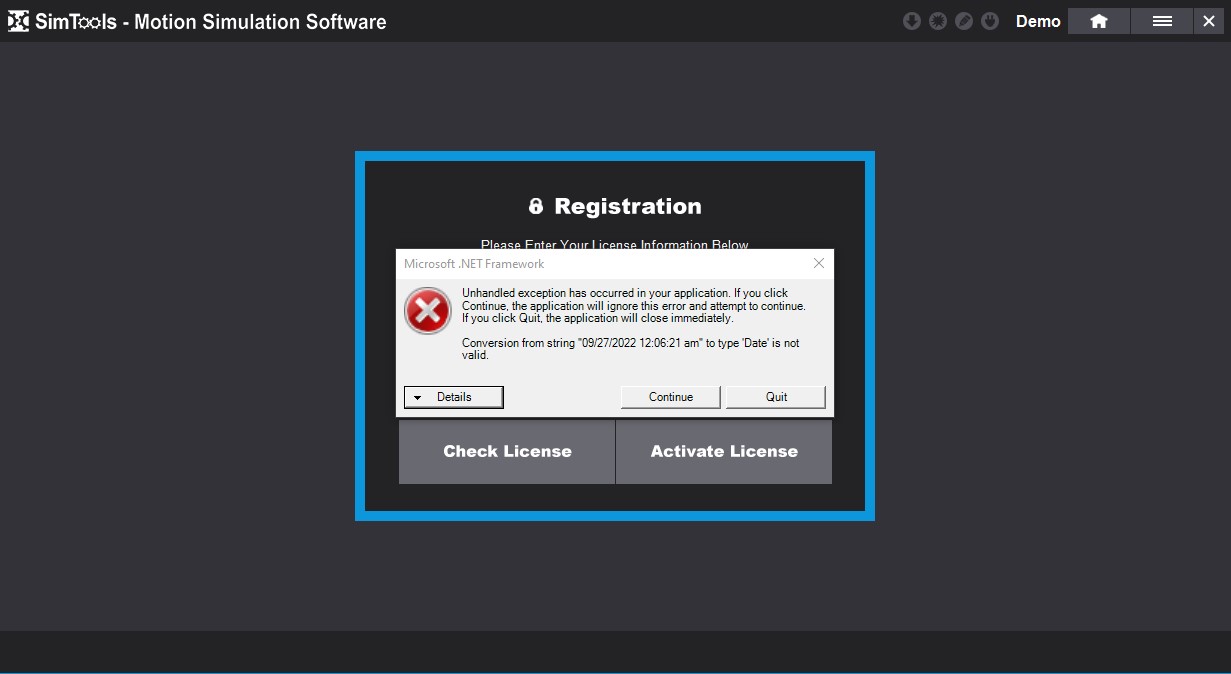Click the Check License button

click(x=507, y=452)
